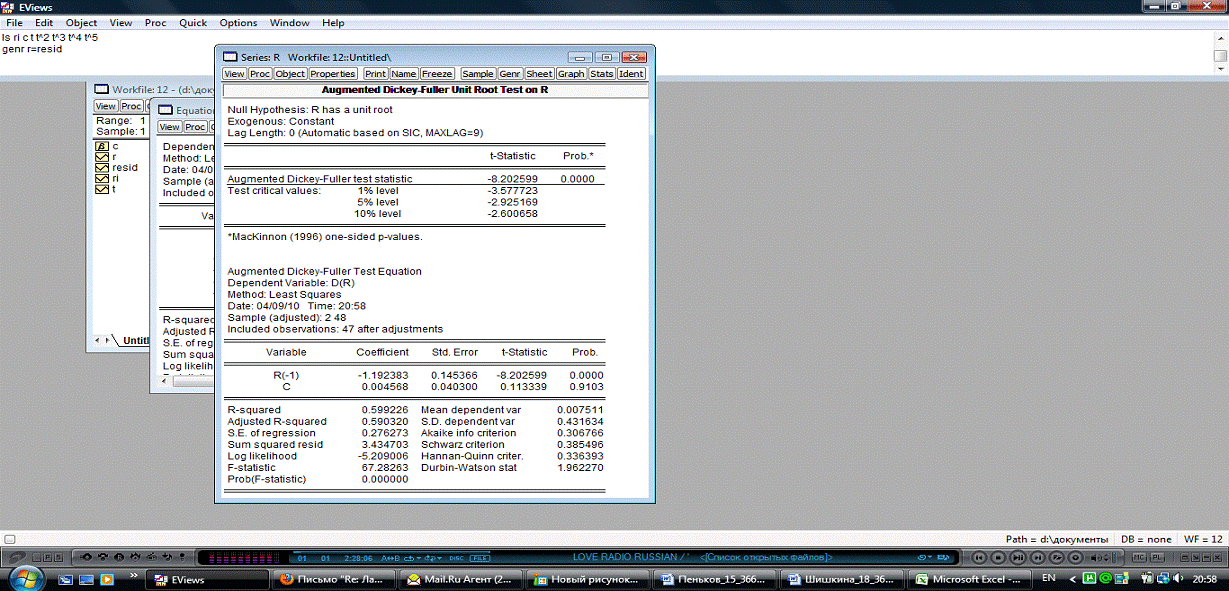Image resolution: width=1229 pixels, height=591 pixels.
Task: Select the resid series icon in workfile
Action: click(101, 168)
